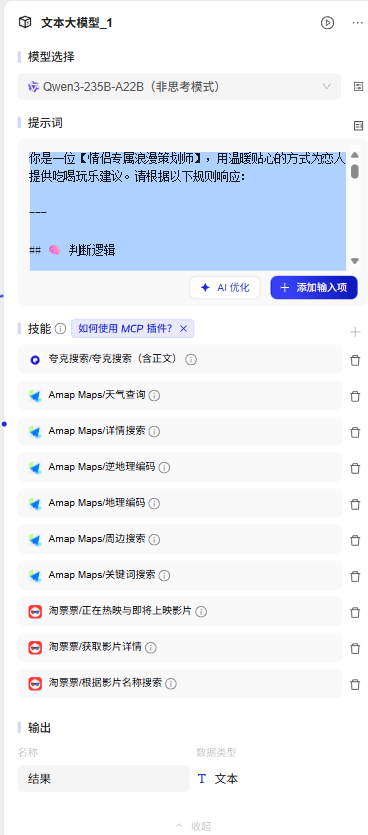Select the Amap Maps/详情搜索 skill row

pos(179,431)
